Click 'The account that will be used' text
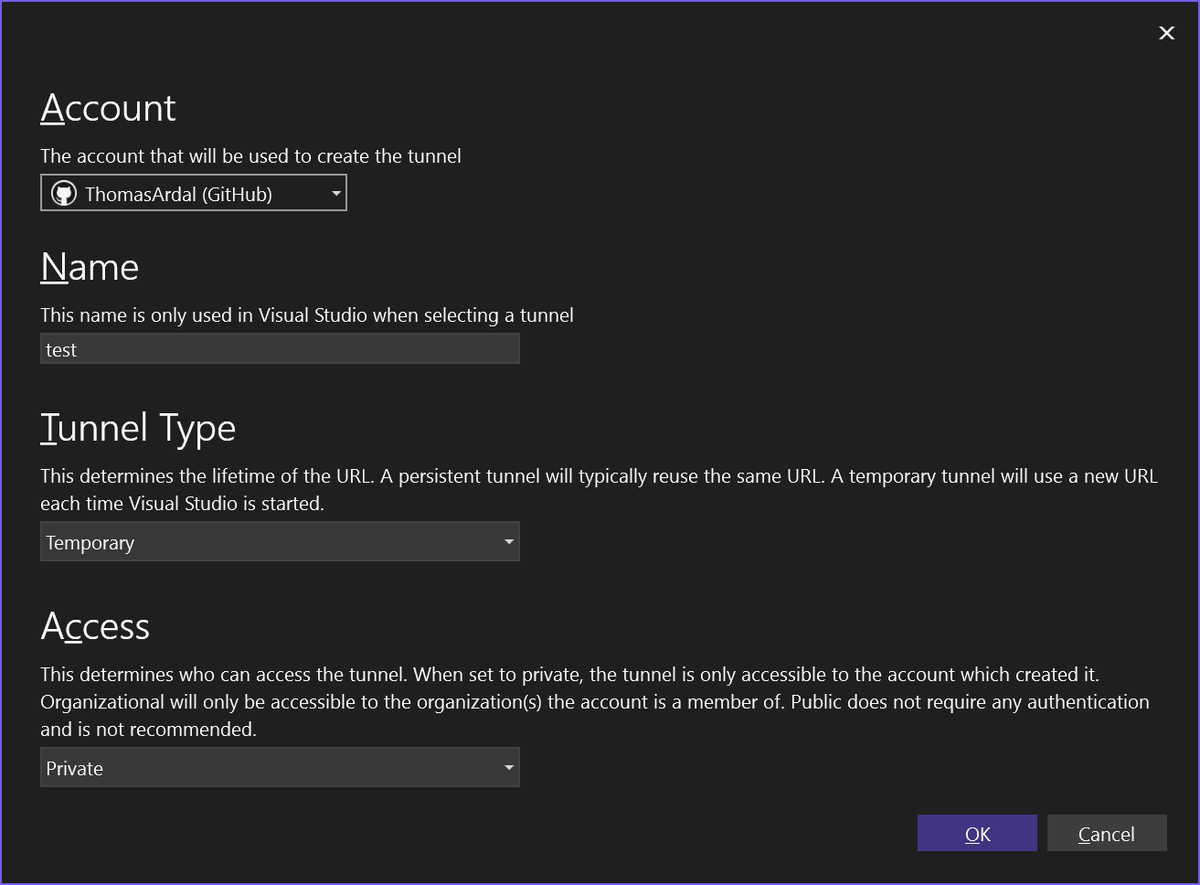Image resolution: width=1200 pixels, height=885 pixels. coord(251,156)
